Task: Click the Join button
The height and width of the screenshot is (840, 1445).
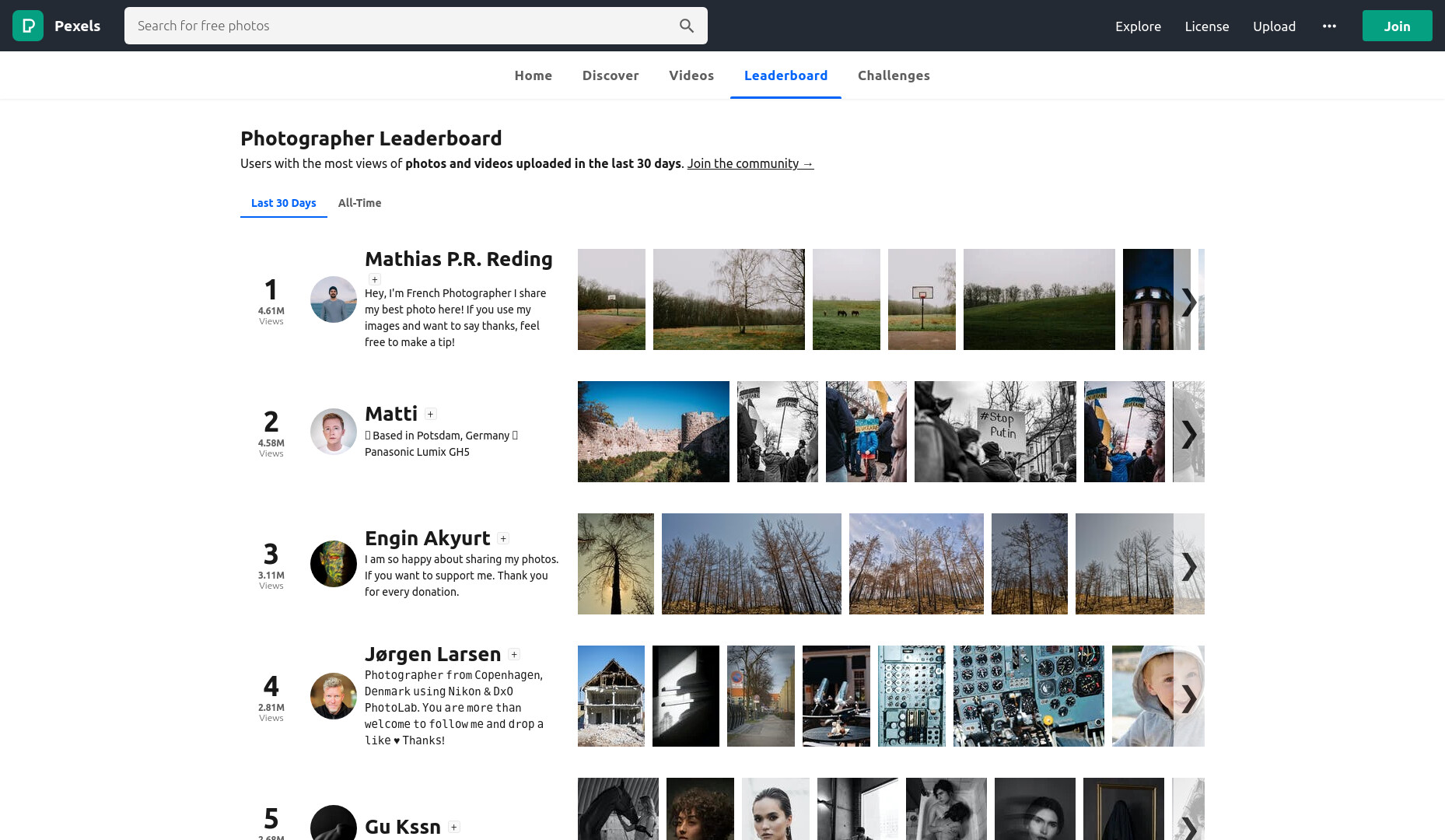Action: [x=1397, y=26]
